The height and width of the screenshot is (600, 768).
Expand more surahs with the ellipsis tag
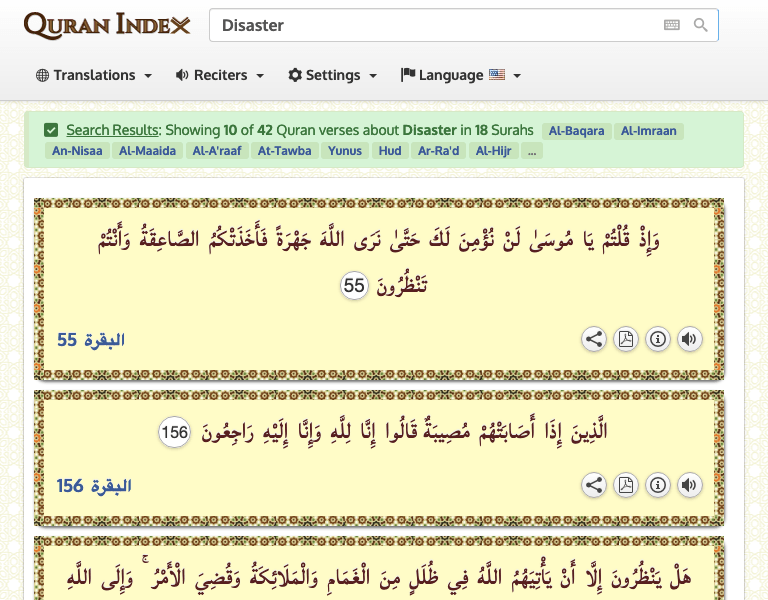pos(532,150)
